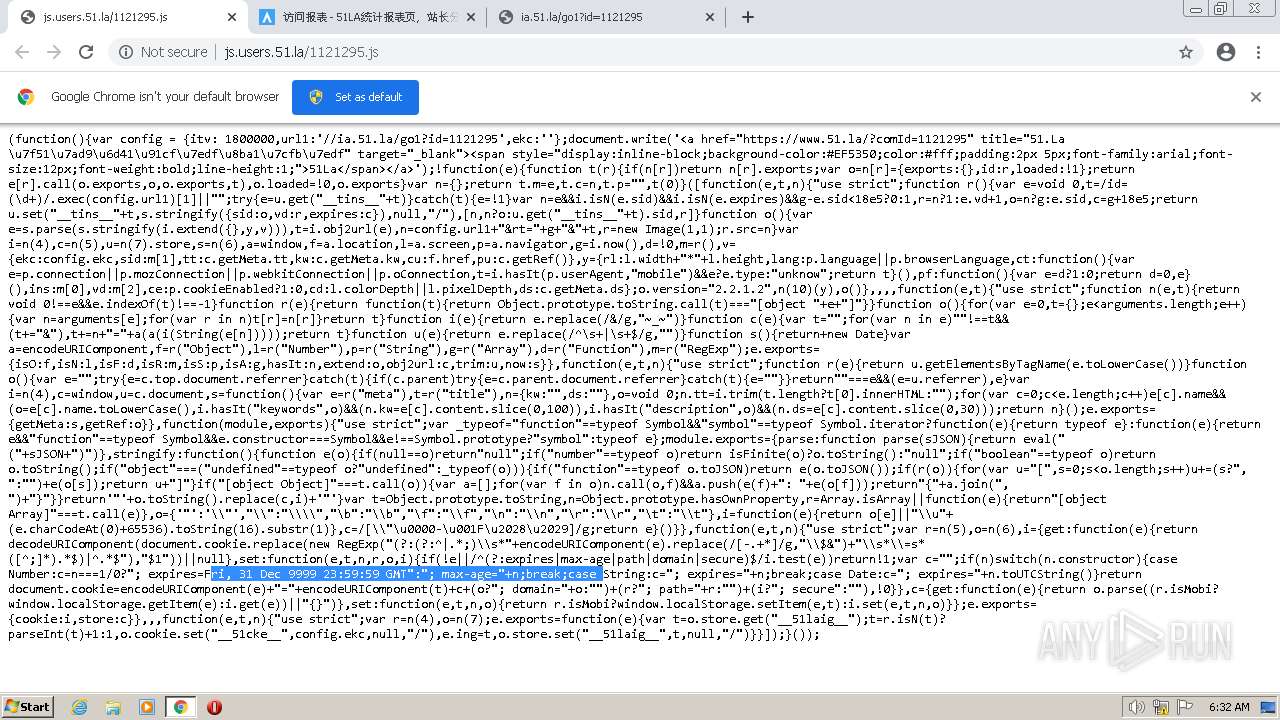1280x720 pixels.
Task: Close the 访问报表 51LA tab
Action: 471,17
